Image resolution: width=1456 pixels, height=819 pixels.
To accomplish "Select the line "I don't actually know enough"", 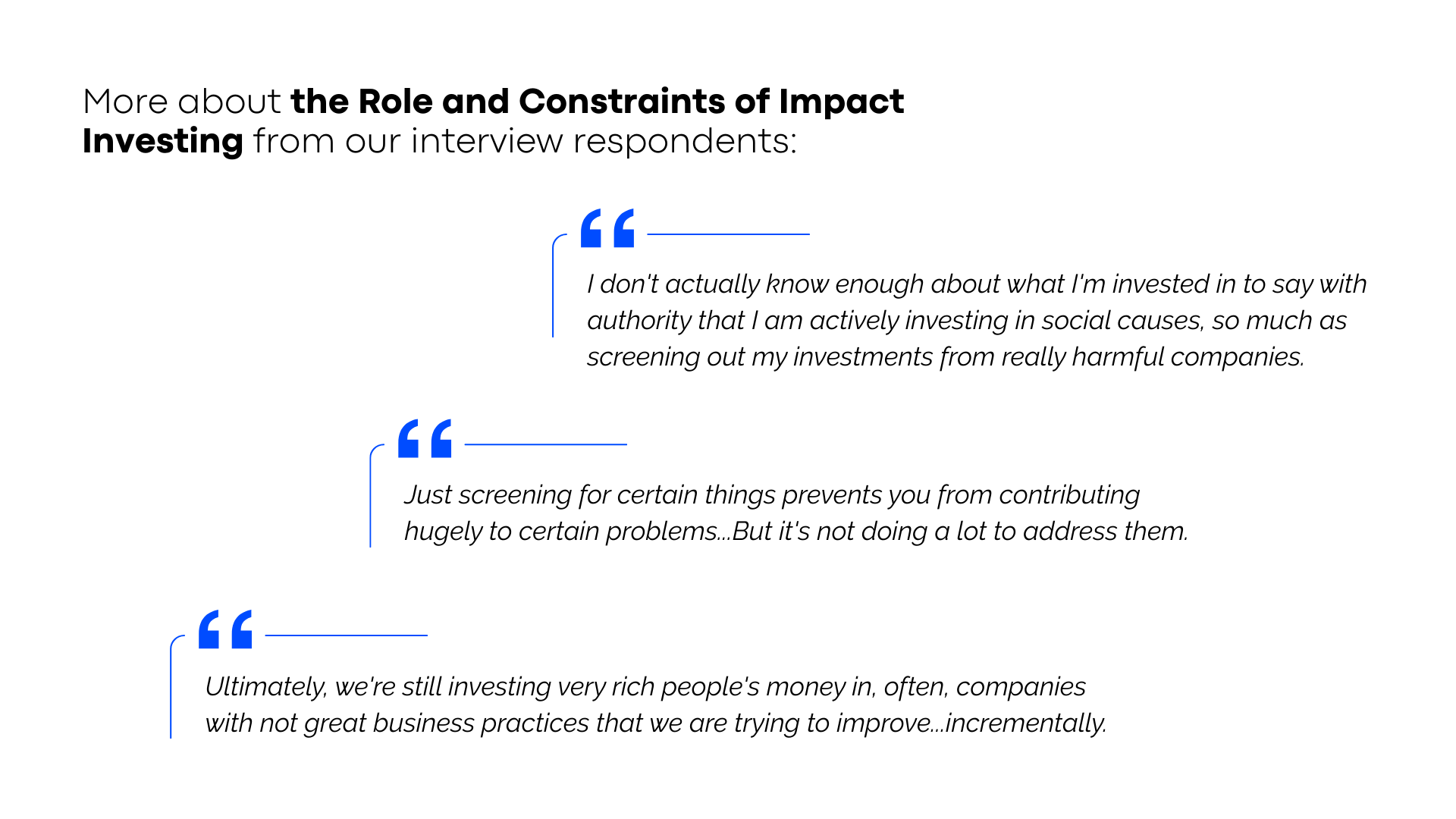I will tap(977, 284).
